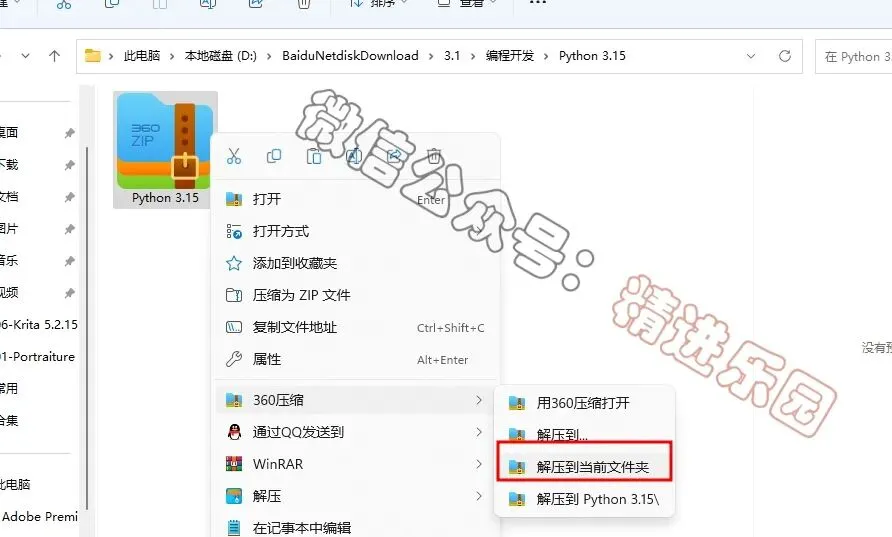Click 本地磁盘 (D:) breadcrumb

pos(221,56)
